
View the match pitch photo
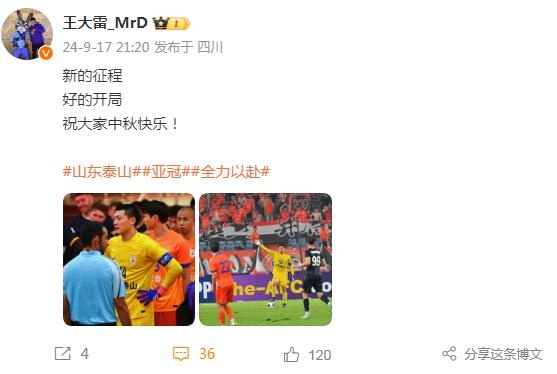click(265, 259)
